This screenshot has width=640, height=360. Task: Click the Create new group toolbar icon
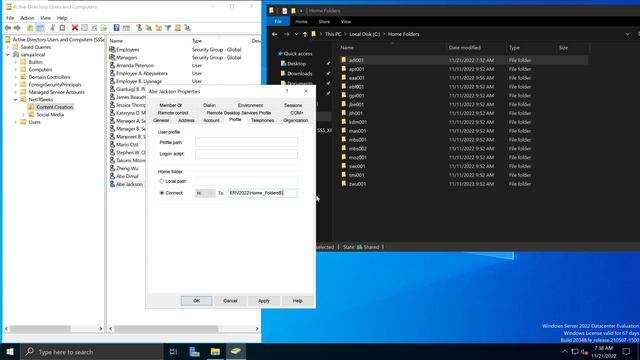(x=149, y=28)
